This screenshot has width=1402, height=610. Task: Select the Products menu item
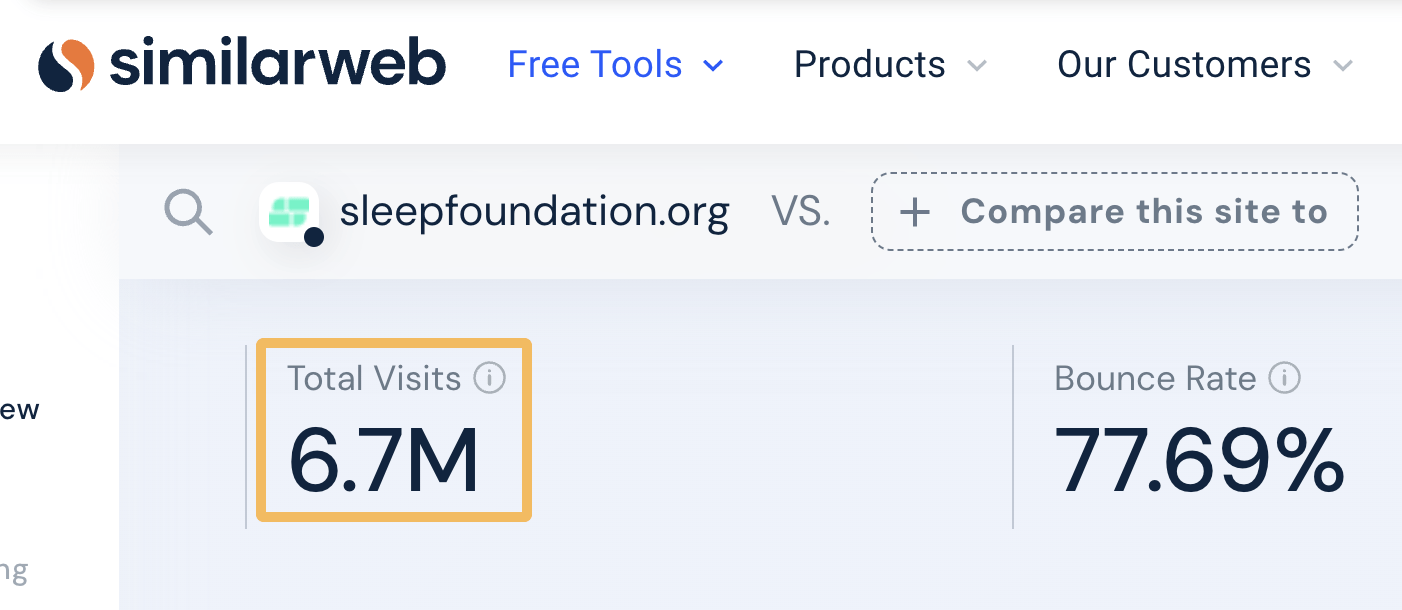(x=869, y=64)
